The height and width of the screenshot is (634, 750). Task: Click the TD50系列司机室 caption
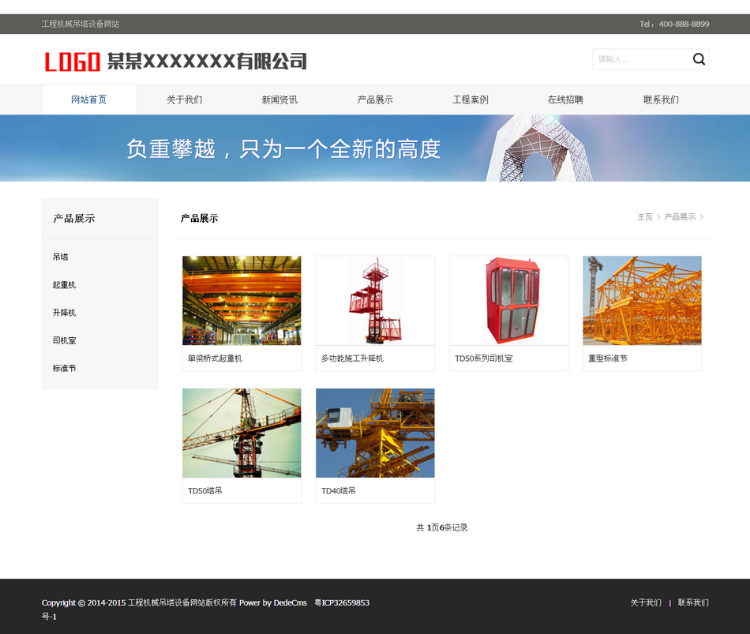(x=484, y=358)
